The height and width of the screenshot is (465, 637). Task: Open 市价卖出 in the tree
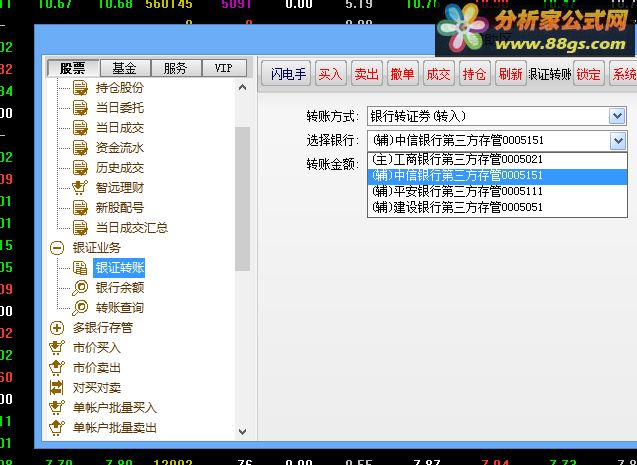(97, 368)
